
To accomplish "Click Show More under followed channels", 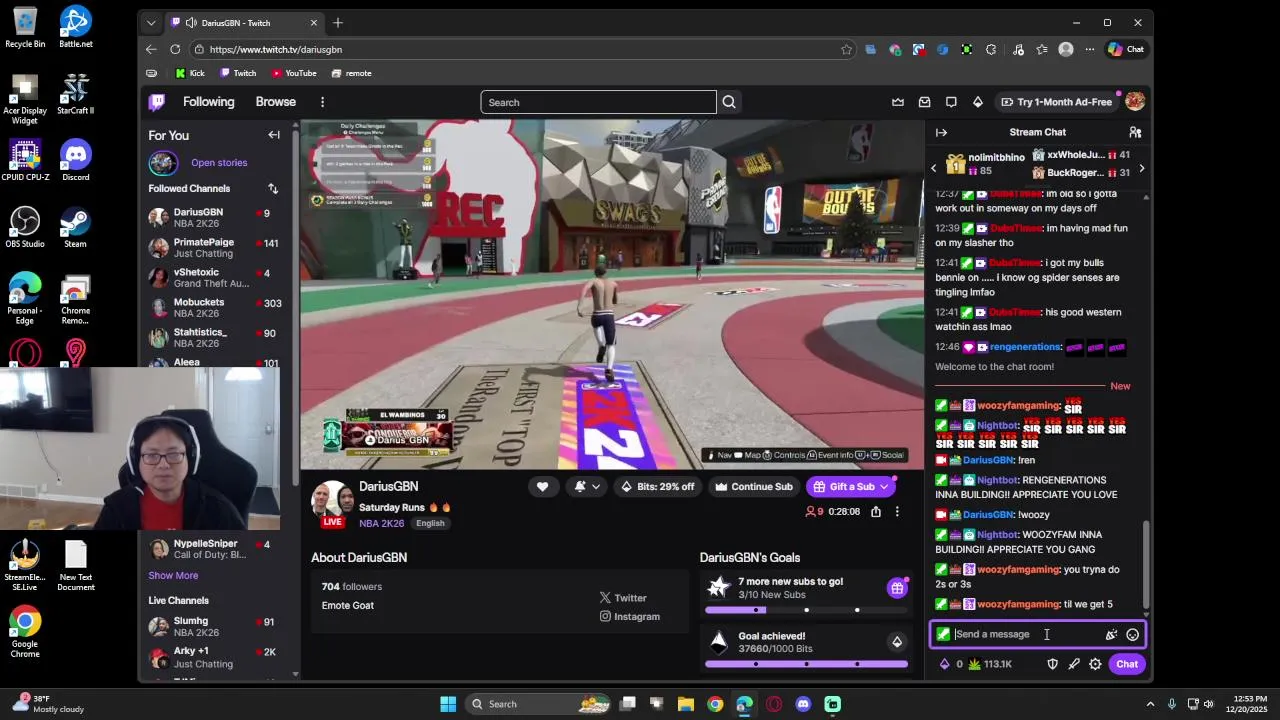I will pos(173,576).
